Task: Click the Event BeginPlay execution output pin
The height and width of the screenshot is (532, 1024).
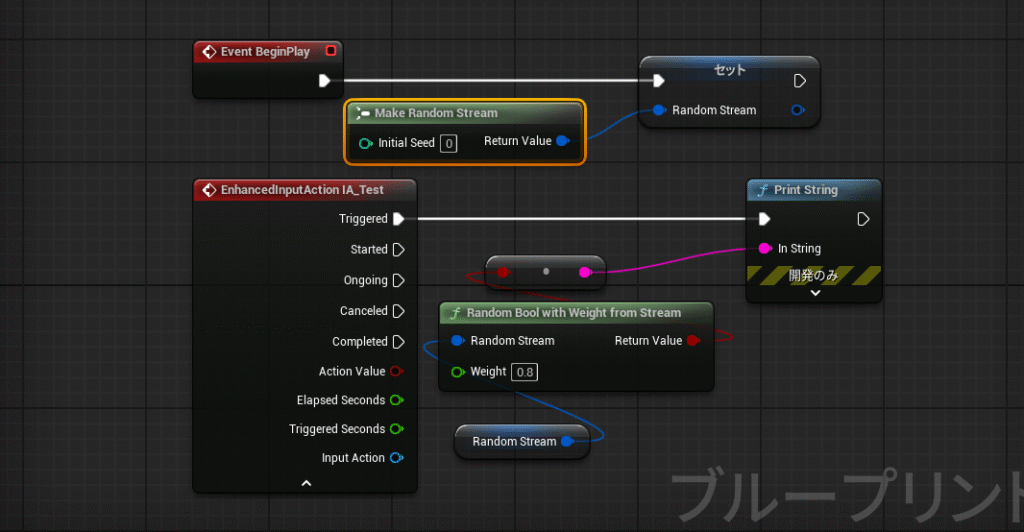Action: click(324, 81)
